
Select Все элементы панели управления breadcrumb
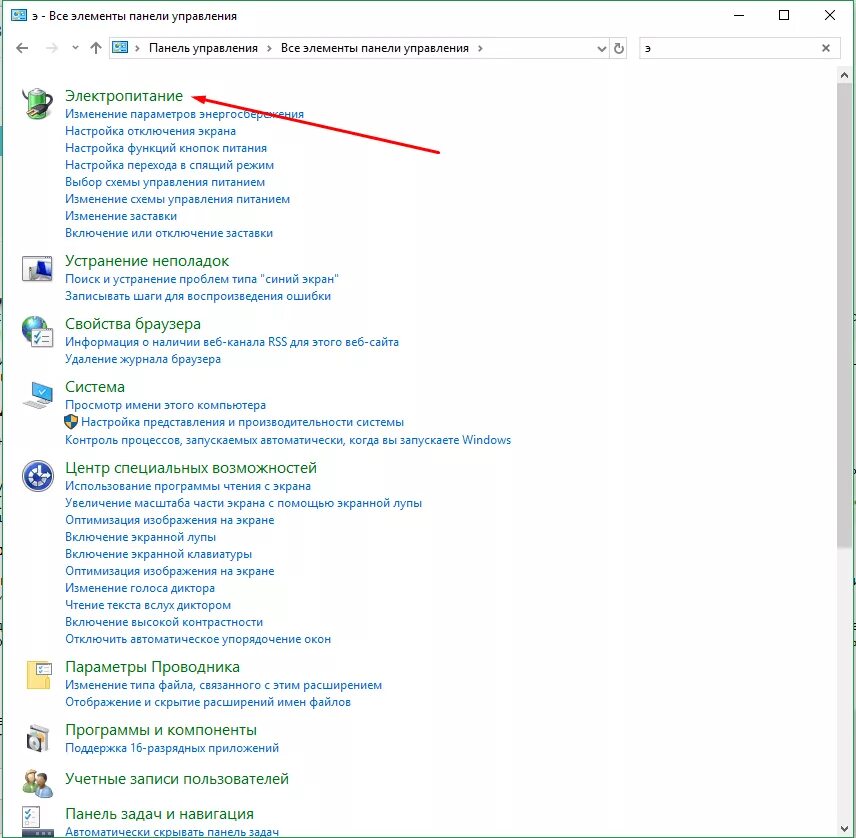(374, 48)
